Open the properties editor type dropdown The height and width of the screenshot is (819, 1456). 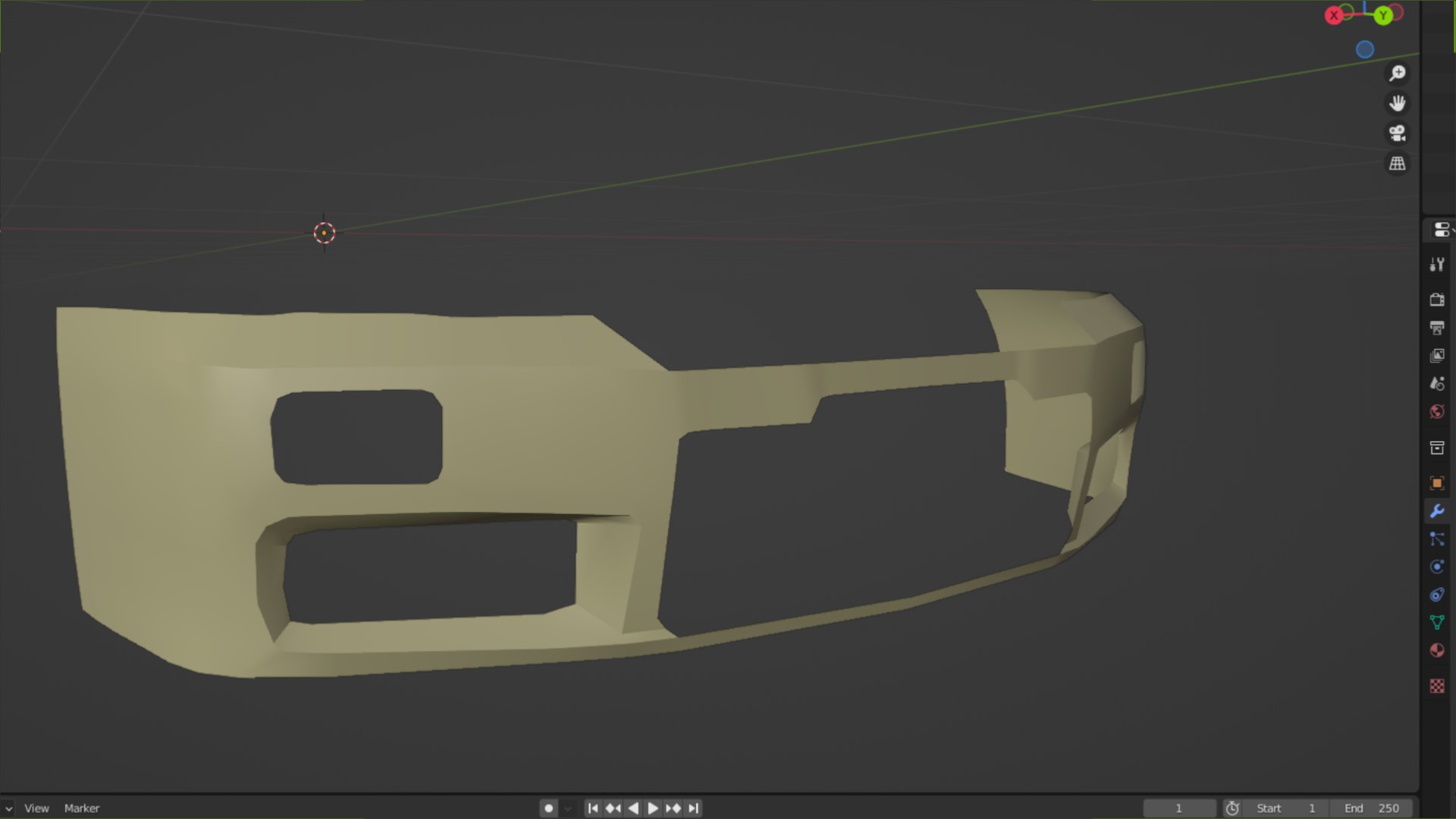[x=1441, y=230]
